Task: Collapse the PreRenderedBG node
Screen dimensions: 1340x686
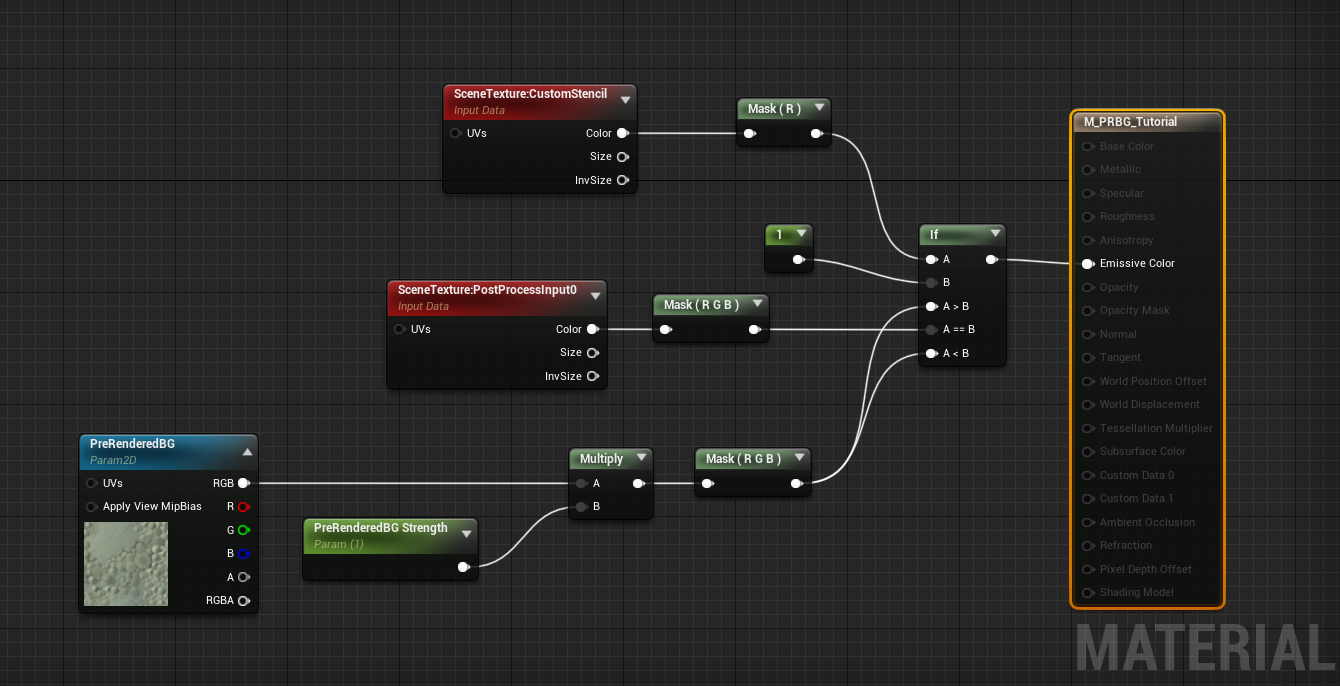Action: [247, 450]
